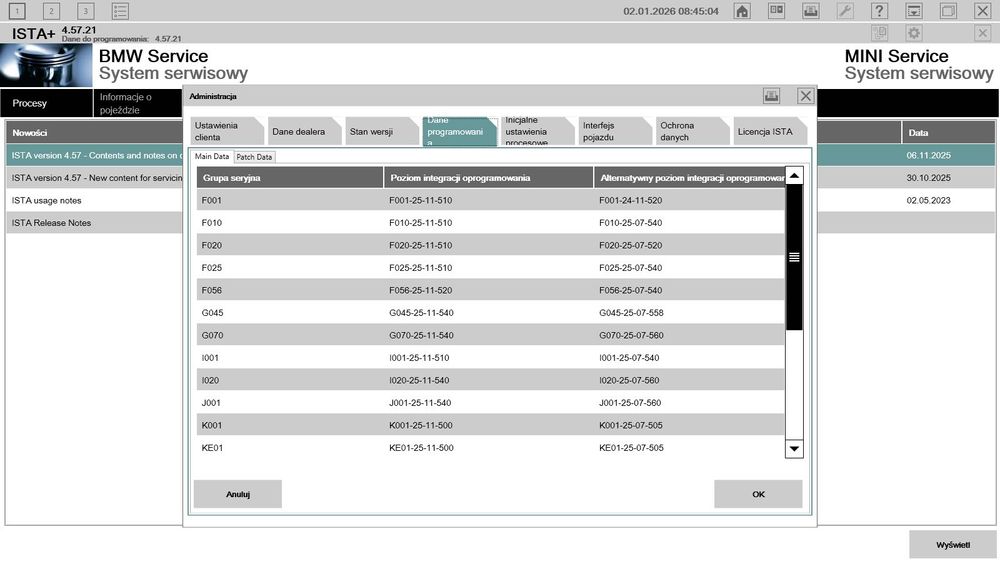Viewport: 1000px width, 563px height.
Task: Select the F056 series row
Action: point(490,290)
